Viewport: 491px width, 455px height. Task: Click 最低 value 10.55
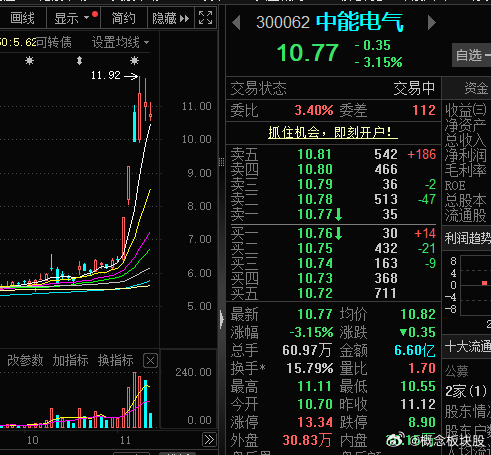(x=418, y=386)
